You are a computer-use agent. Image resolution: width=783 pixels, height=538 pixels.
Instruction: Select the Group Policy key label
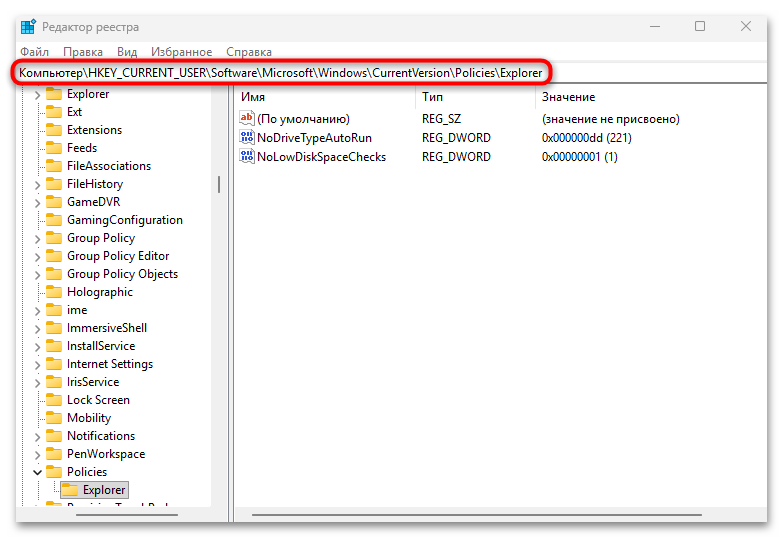pyautogui.click(x=101, y=238)
